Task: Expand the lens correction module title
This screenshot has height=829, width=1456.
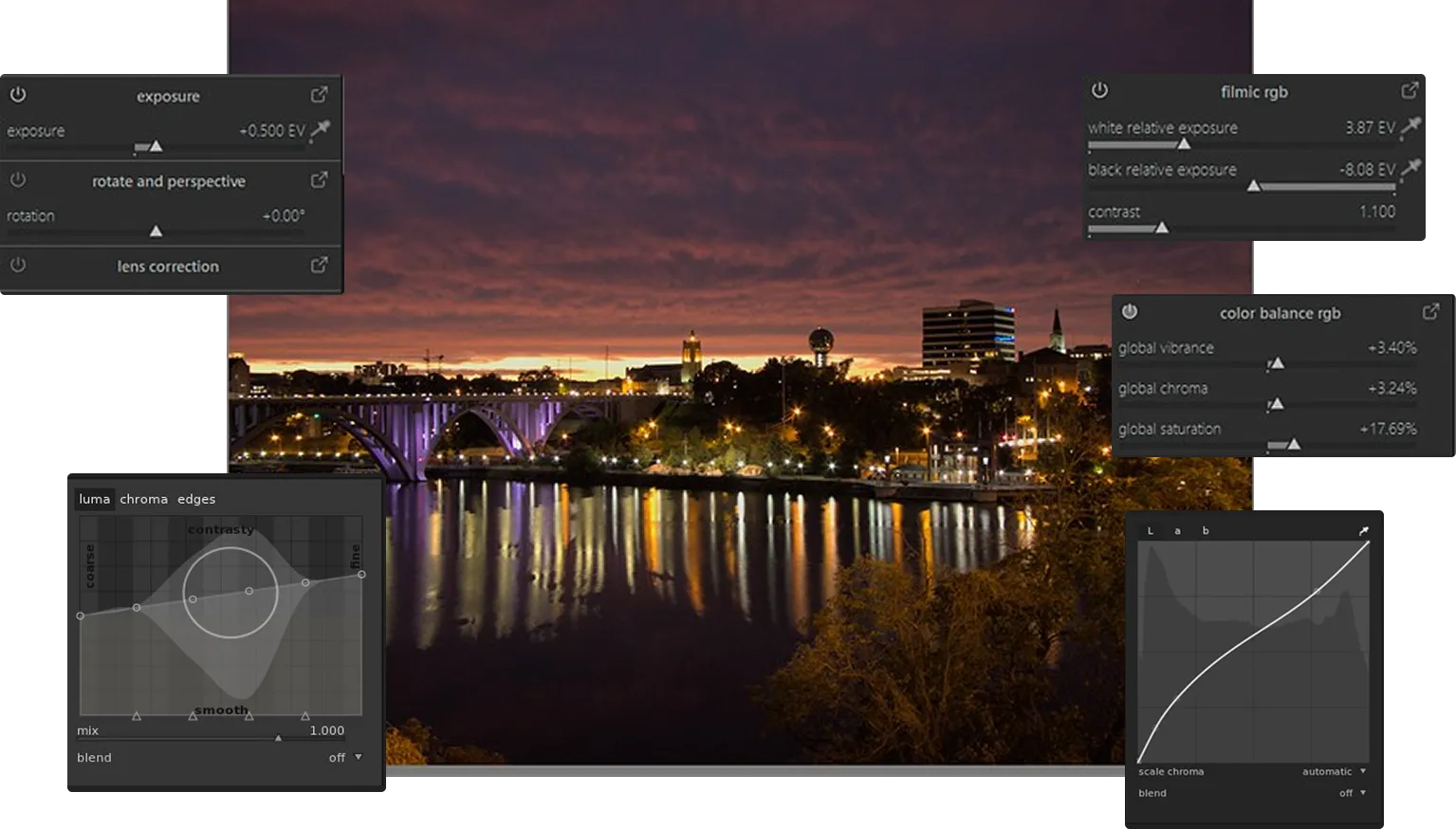Action: [x=168, y=267]
